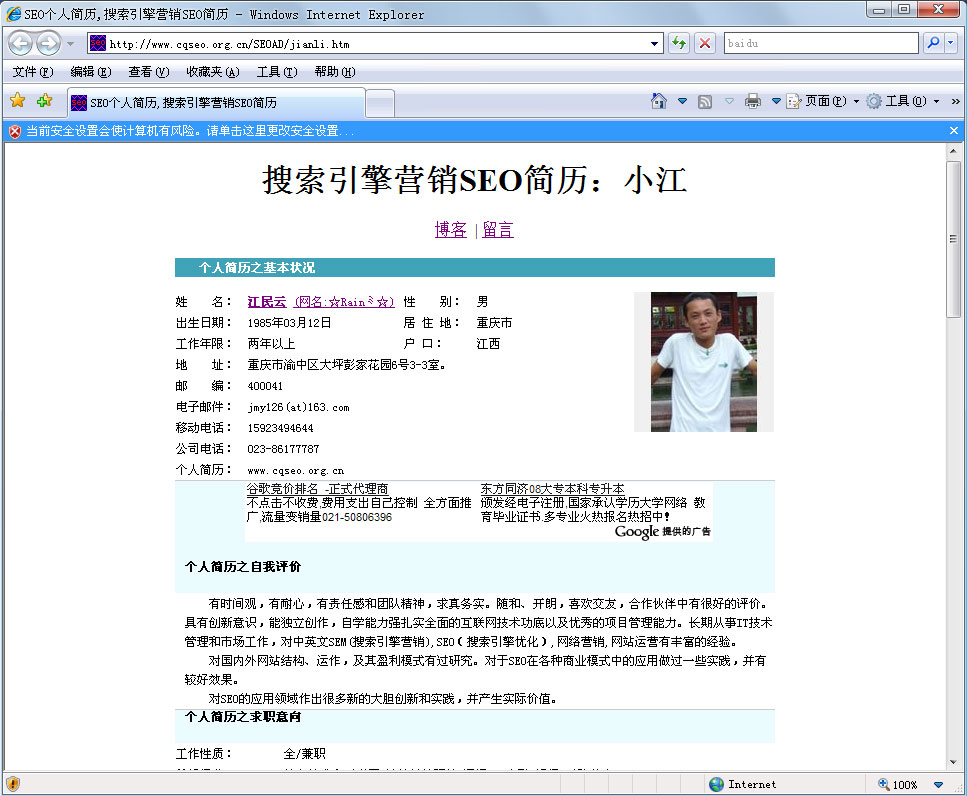This screenshot has height=796, width=967.
Task: Expand the address bar history dropdown
Action: [656, 44]
